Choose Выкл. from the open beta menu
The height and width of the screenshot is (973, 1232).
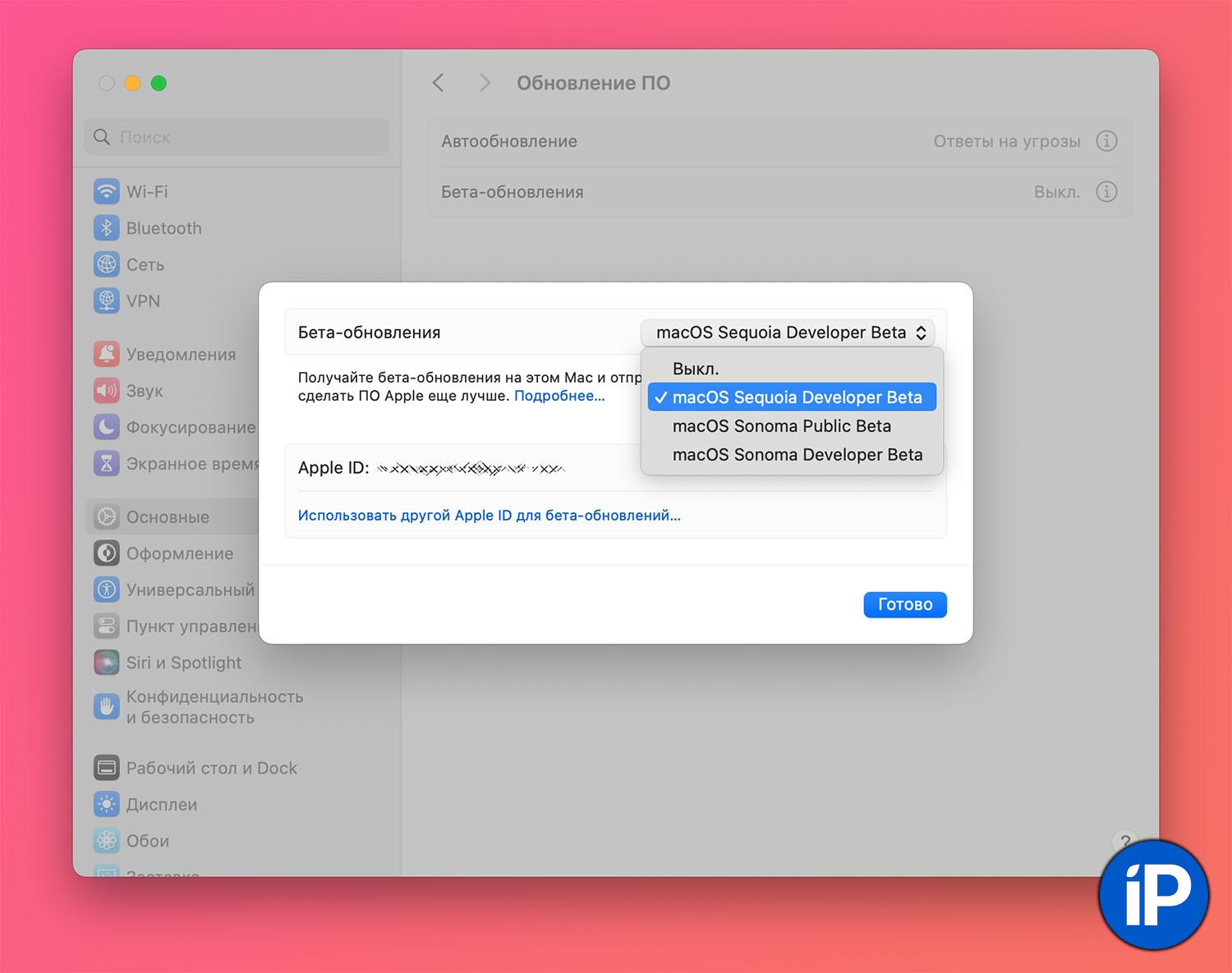pyautogui.click(x=792, y=369)
